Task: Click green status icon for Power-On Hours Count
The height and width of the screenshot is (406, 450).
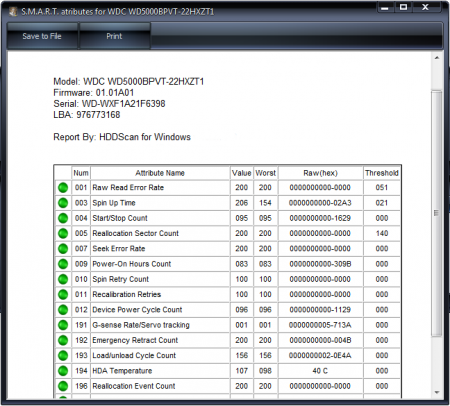Action: (x=63, y=264)
